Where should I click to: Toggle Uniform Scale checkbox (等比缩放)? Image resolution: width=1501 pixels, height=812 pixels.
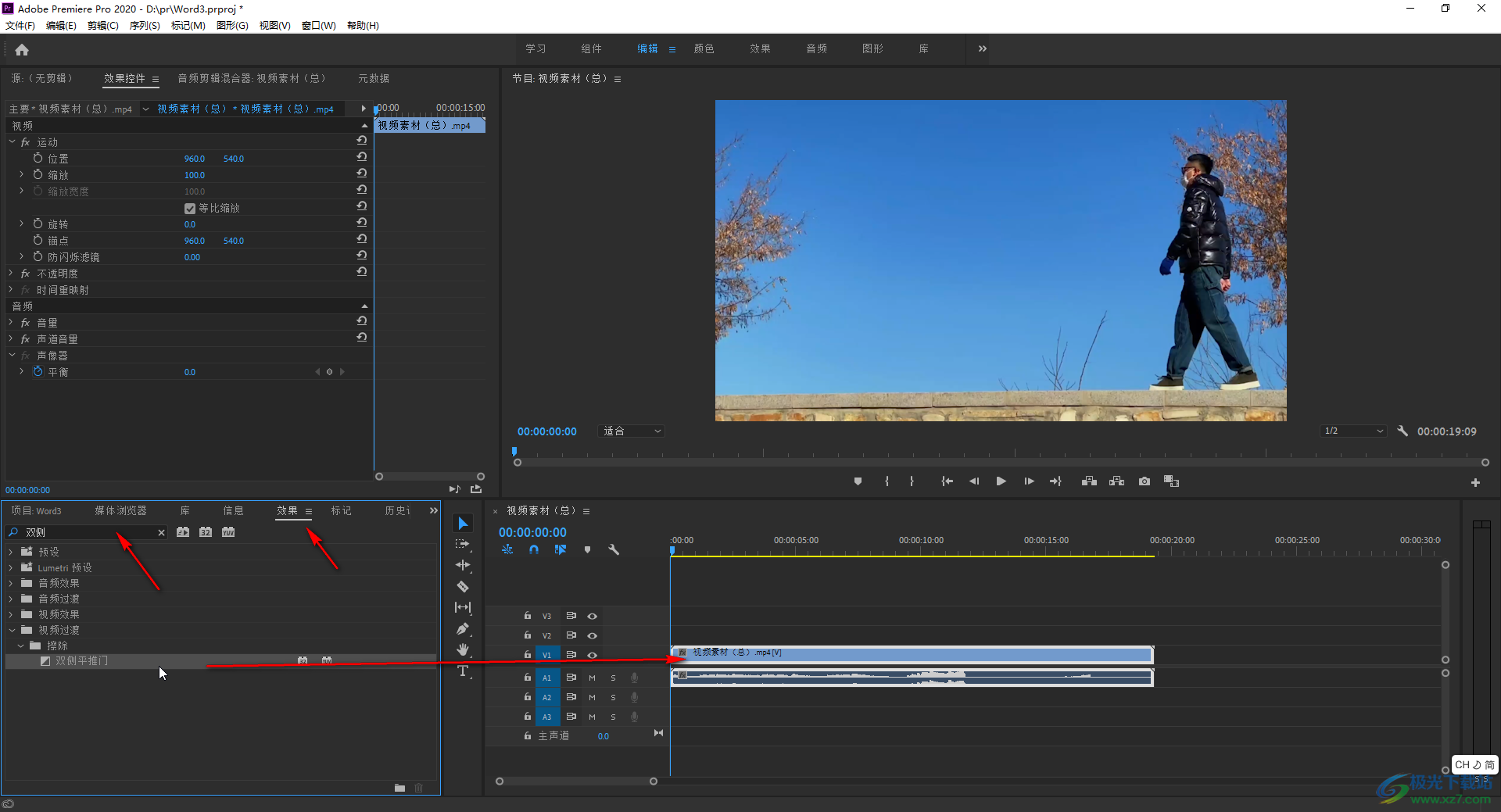[x=190, y=209]
